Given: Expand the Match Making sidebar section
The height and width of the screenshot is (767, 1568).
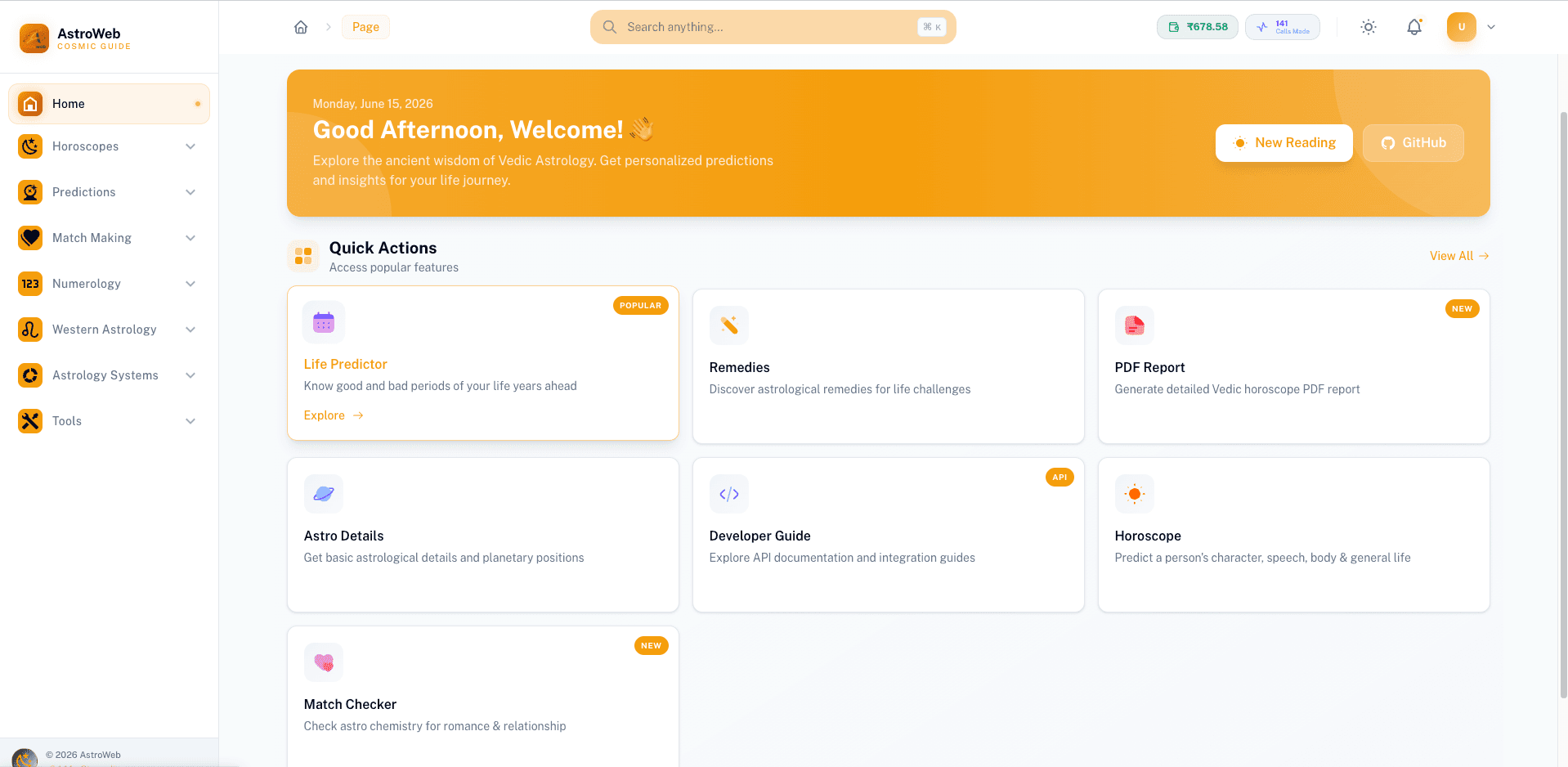Looking at the screenshot, I should (109, 238).
